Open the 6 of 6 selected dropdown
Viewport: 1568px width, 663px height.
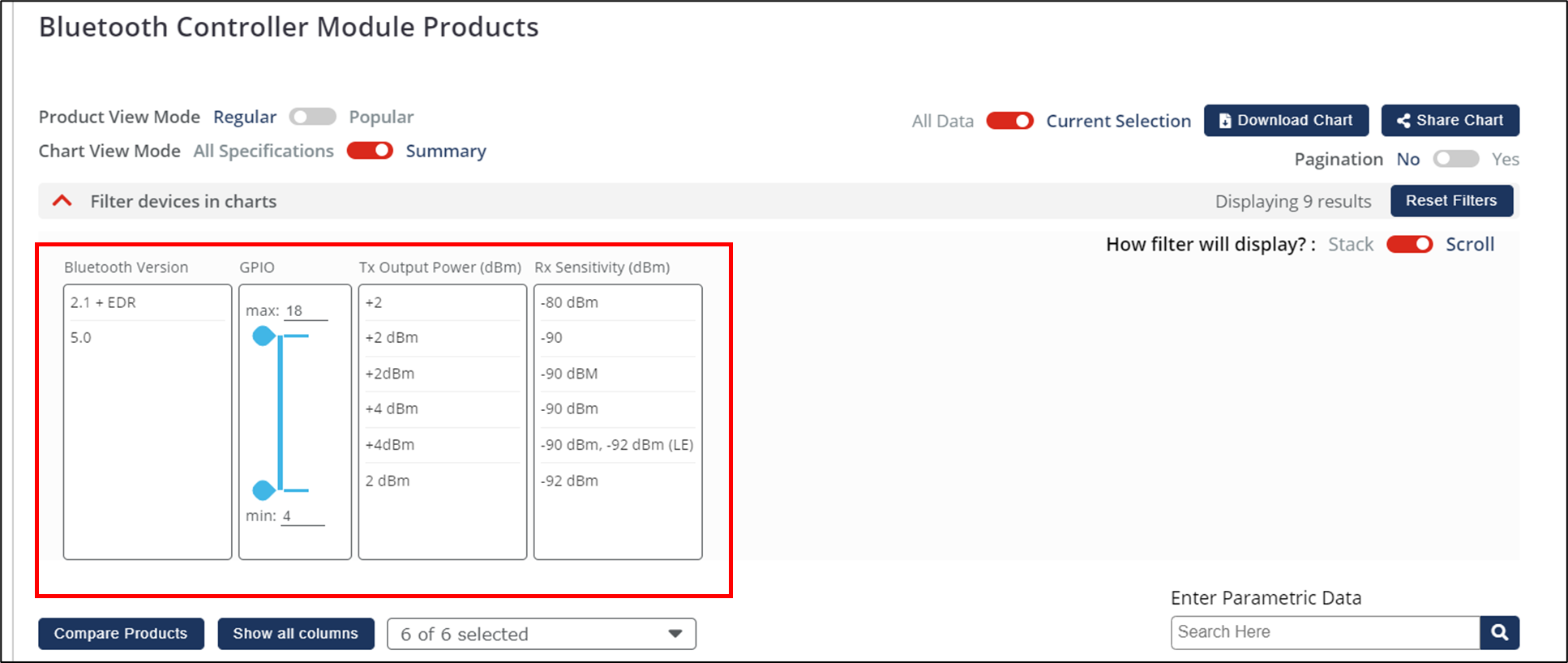tap(542, 634)
